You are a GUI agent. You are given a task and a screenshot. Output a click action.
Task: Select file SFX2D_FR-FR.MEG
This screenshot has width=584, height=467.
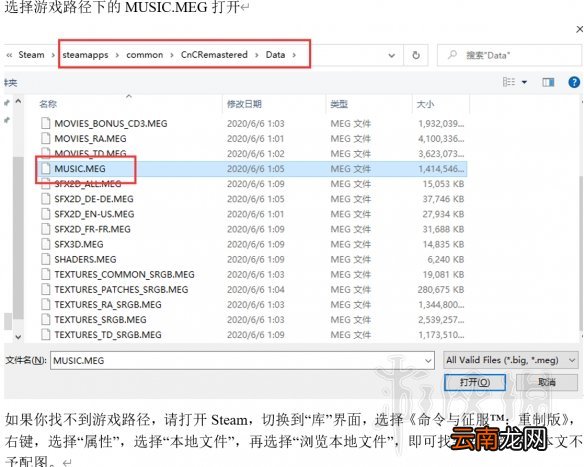(x=93, y=229)
